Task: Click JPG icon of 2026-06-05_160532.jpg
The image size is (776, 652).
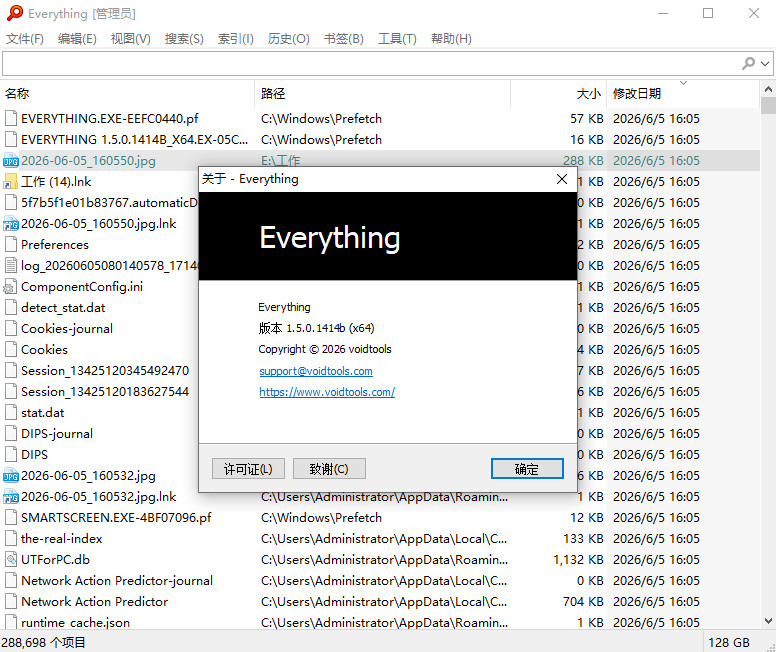Action: 10,475
